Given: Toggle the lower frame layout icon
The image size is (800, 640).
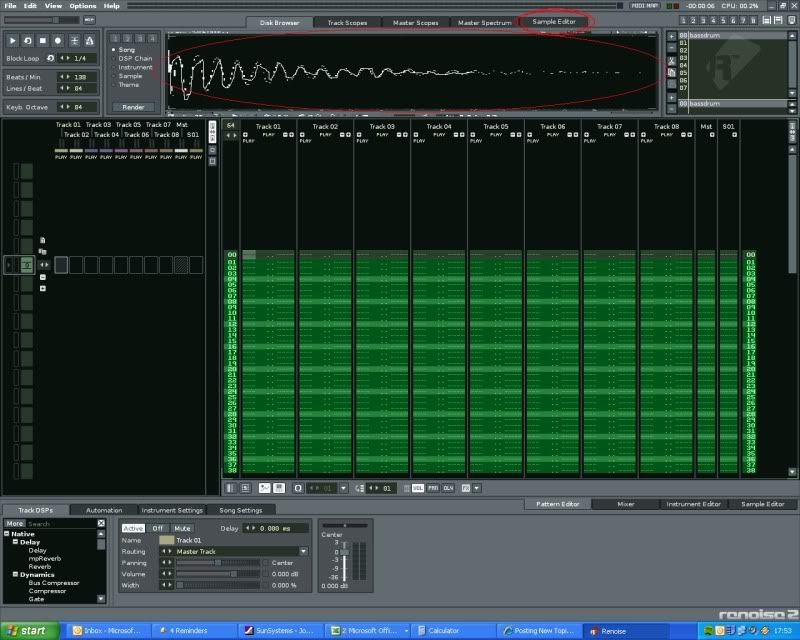Looking at the screenshot, I should click(x=778, y=20).
